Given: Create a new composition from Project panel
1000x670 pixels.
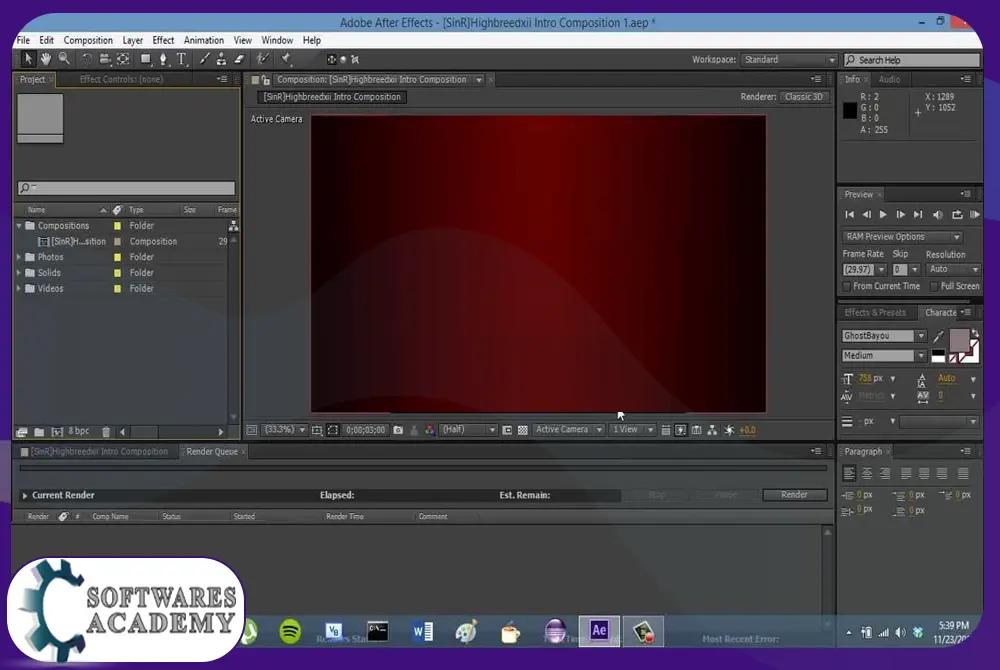Looking at the screenshot, I should click(57, 432).
